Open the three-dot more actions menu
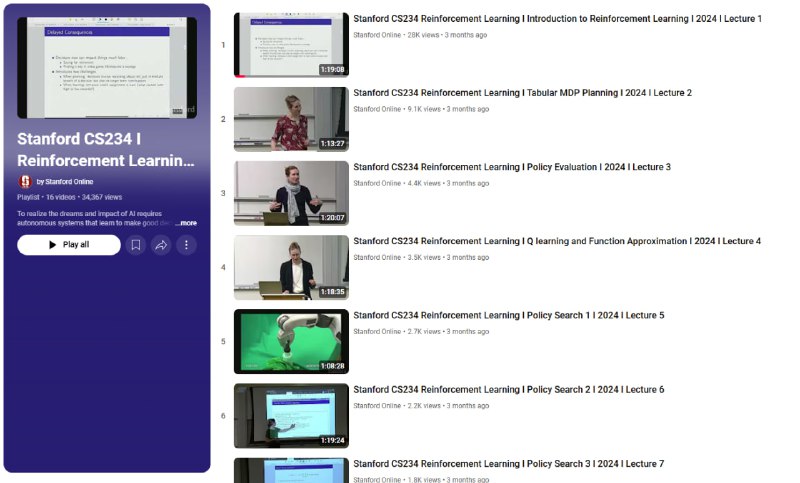 coord(186,245)
